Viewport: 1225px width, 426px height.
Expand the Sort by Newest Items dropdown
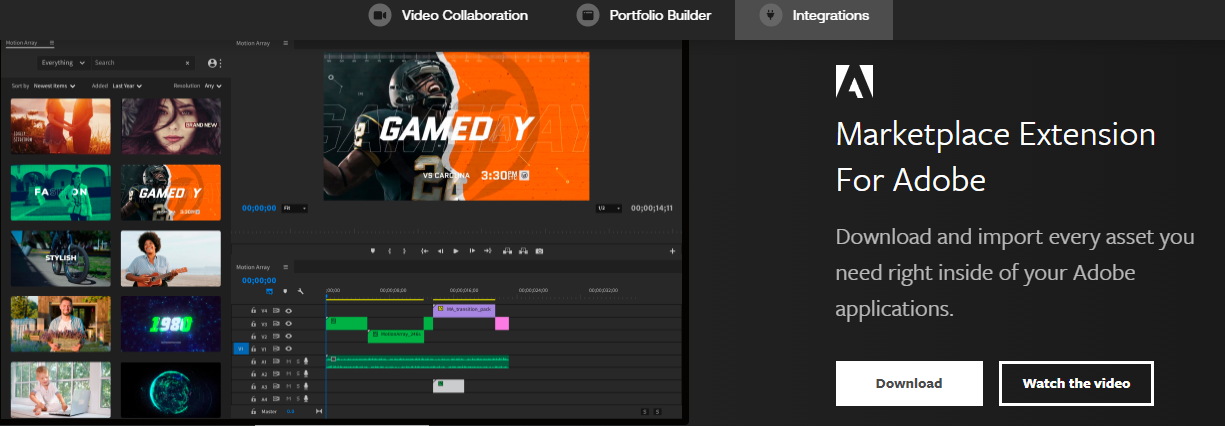(54, 86)
